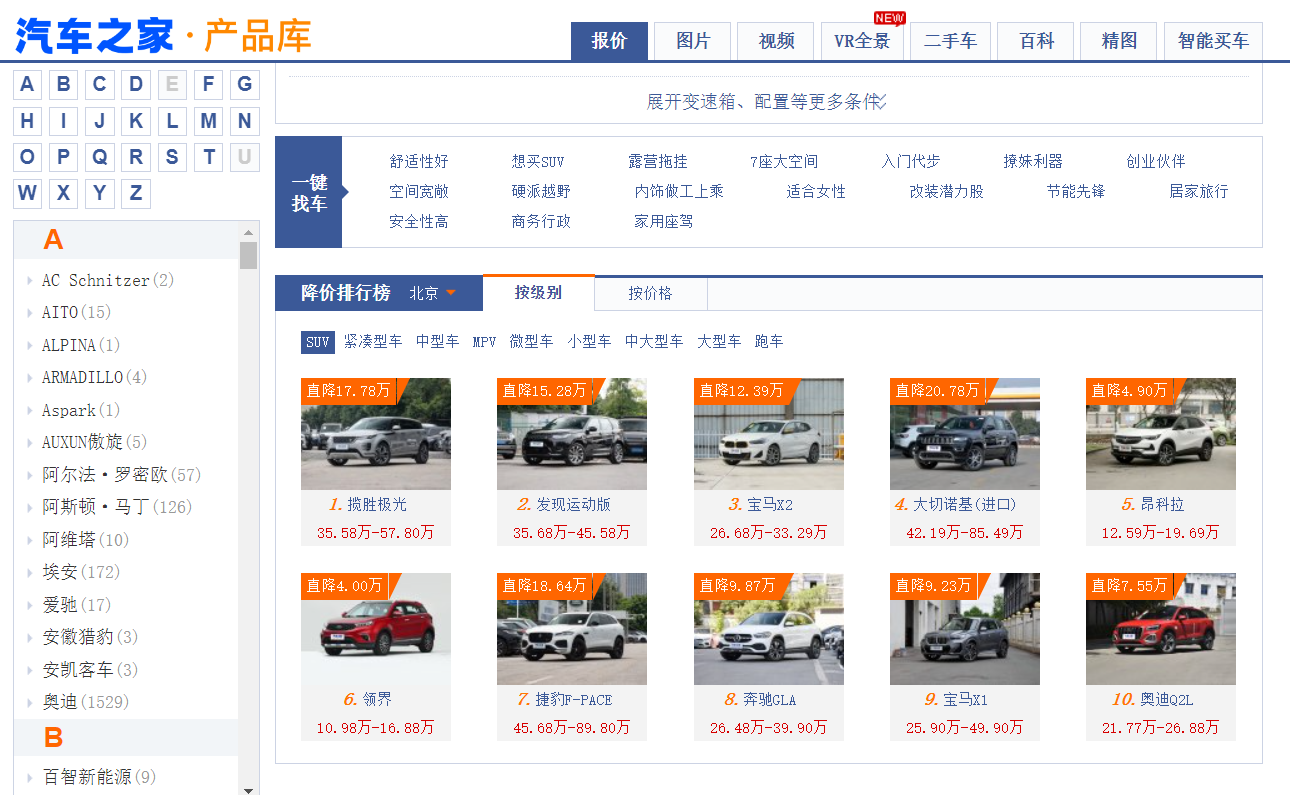Open the 捷豹F-PACE model link
Viewport: 1290px width, 795px height.
pos(571,699)
